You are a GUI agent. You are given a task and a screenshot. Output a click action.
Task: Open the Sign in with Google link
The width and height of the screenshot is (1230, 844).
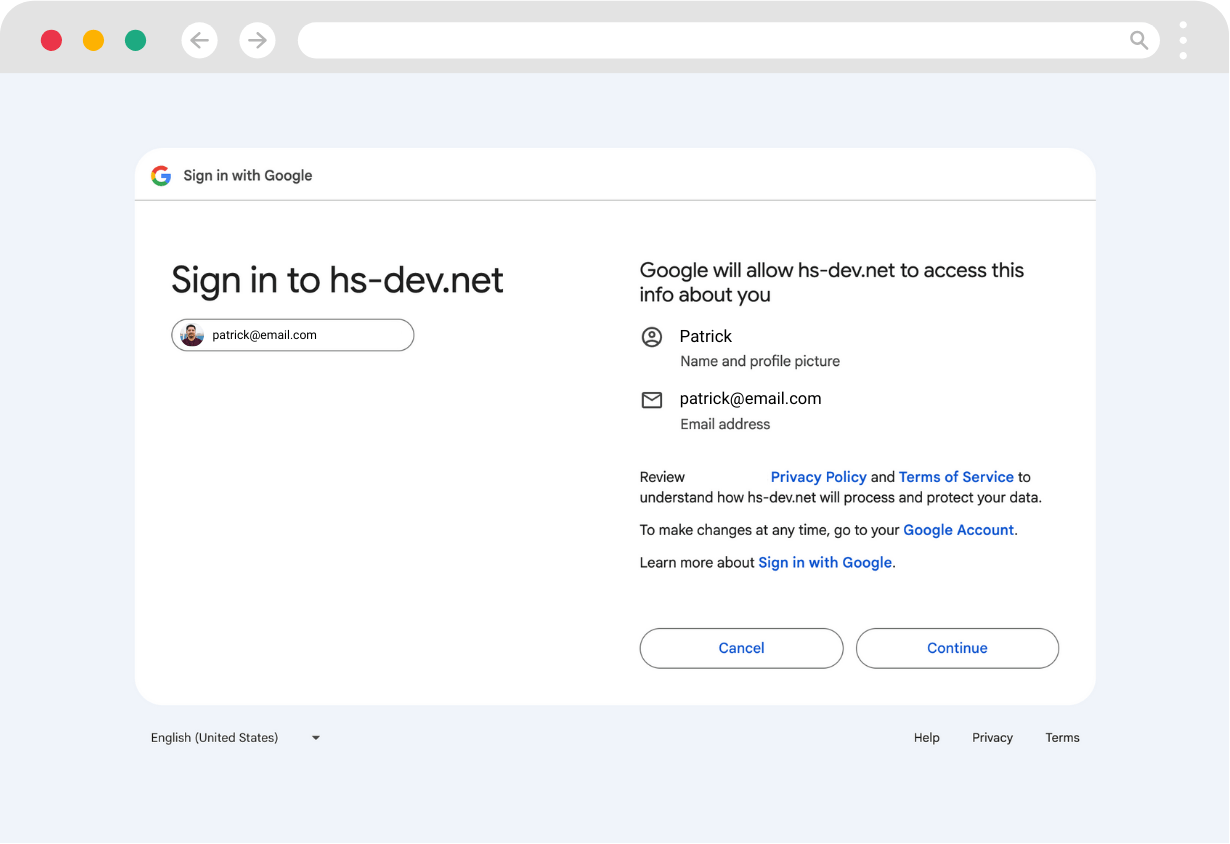click(825, 563)
